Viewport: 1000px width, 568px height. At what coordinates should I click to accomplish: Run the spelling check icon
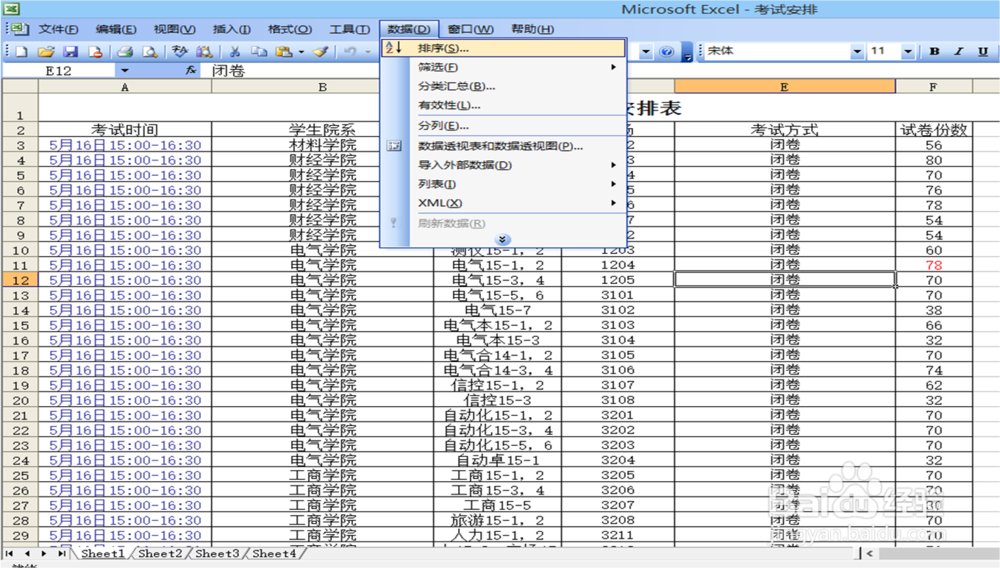pos(180,52)
